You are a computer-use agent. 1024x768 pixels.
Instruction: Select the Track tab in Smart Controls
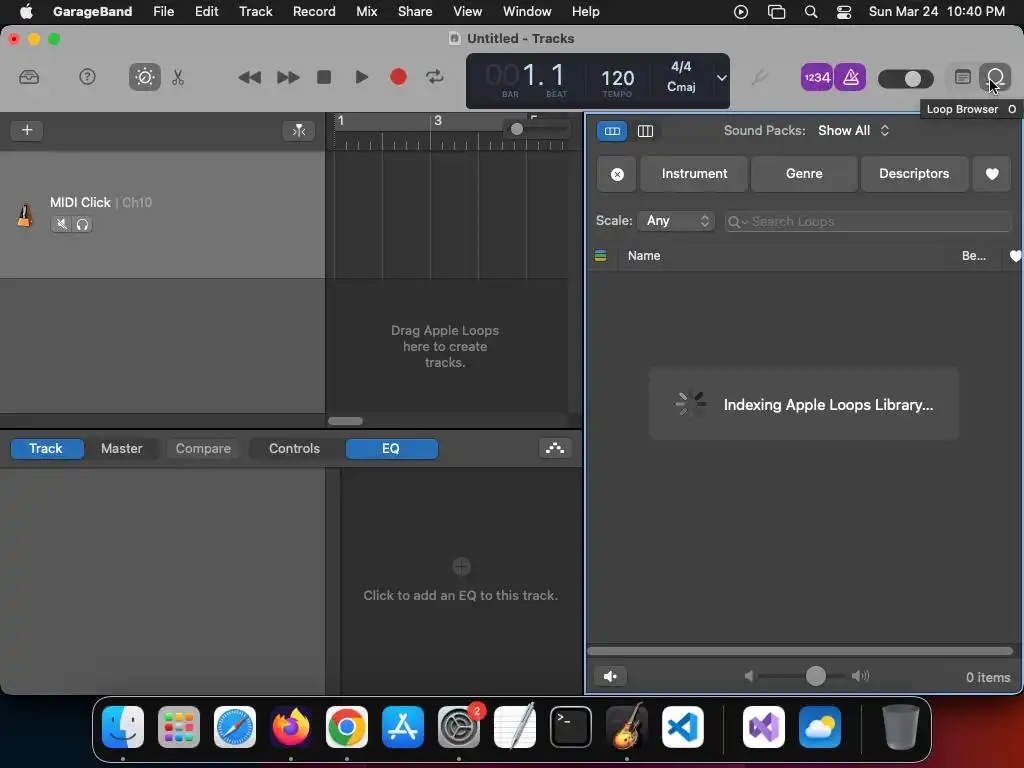[x=46, y=449]
